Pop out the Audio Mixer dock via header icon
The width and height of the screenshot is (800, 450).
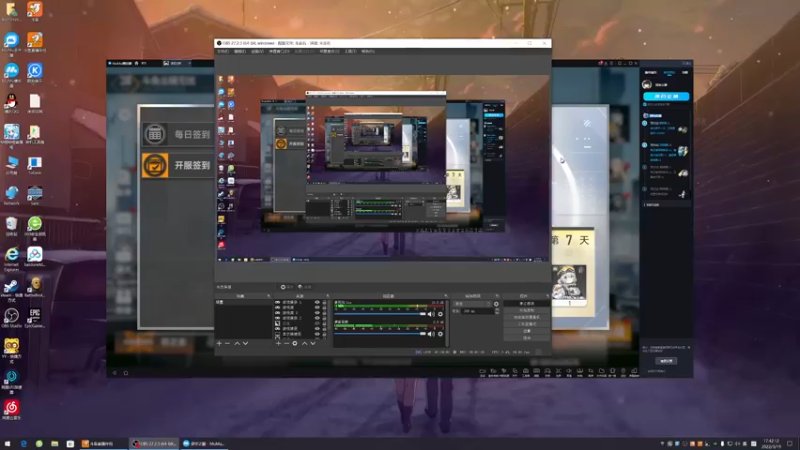tap(445, 296)
